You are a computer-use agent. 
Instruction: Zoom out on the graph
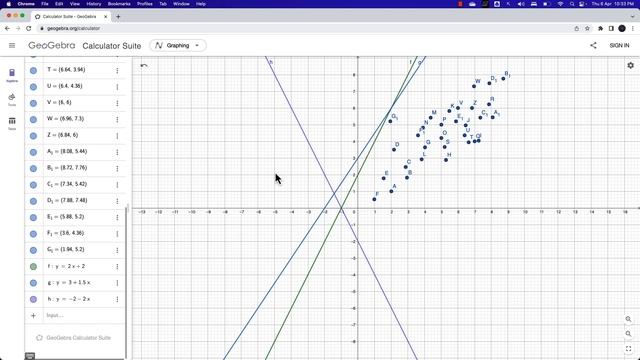point(628,334)
